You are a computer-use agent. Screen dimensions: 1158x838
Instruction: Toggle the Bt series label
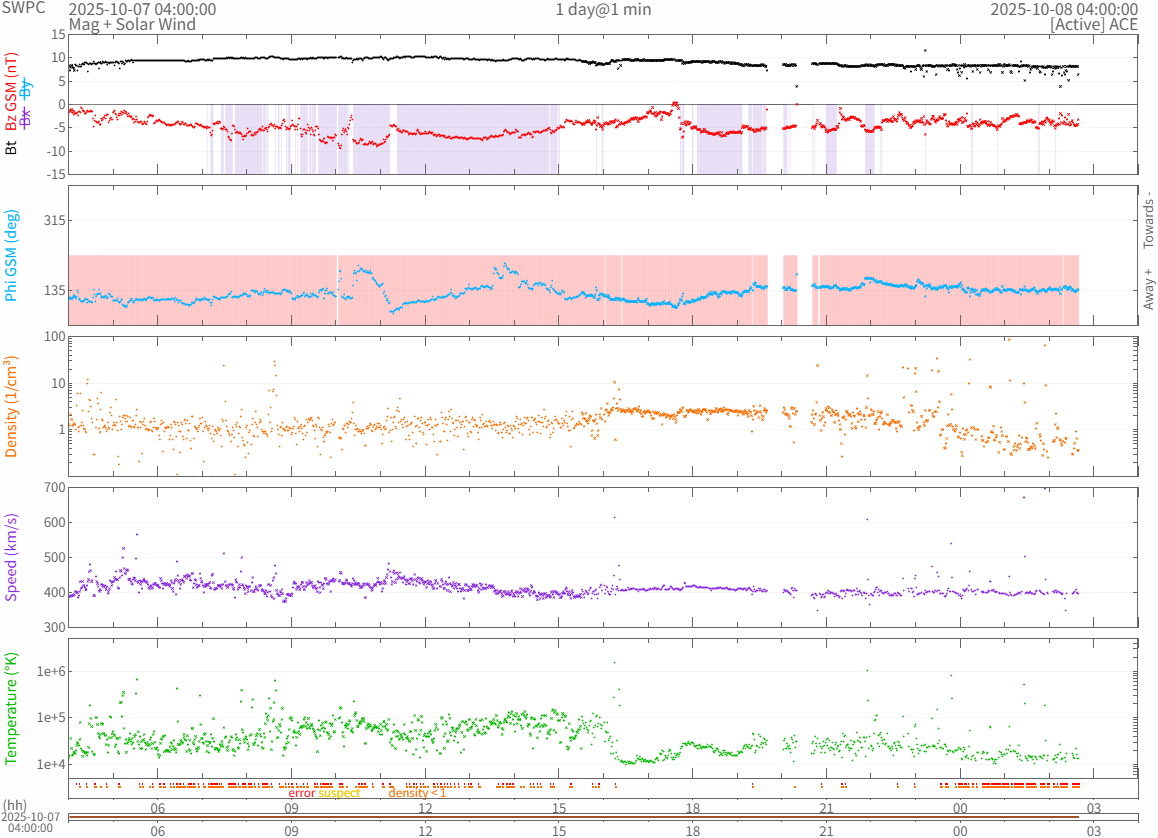[x=12, y=146]
